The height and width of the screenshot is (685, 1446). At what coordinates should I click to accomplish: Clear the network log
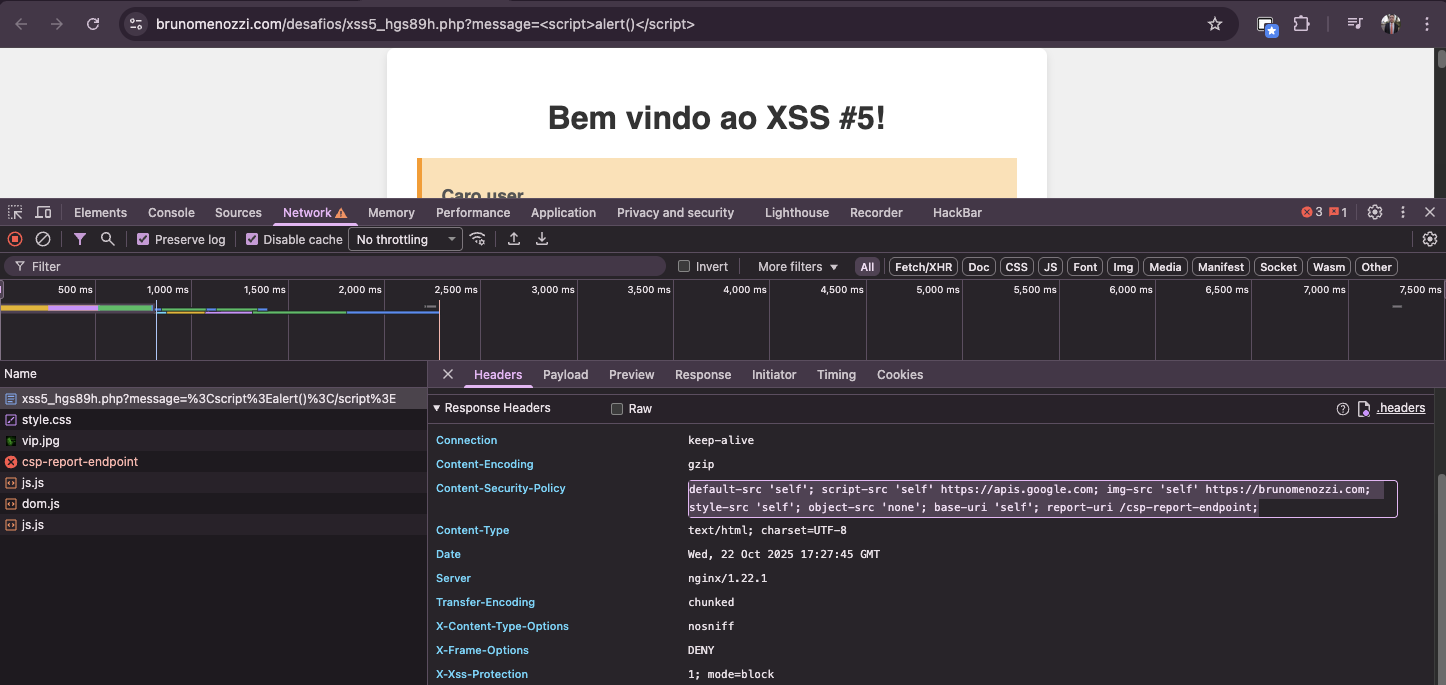[43, 239]
